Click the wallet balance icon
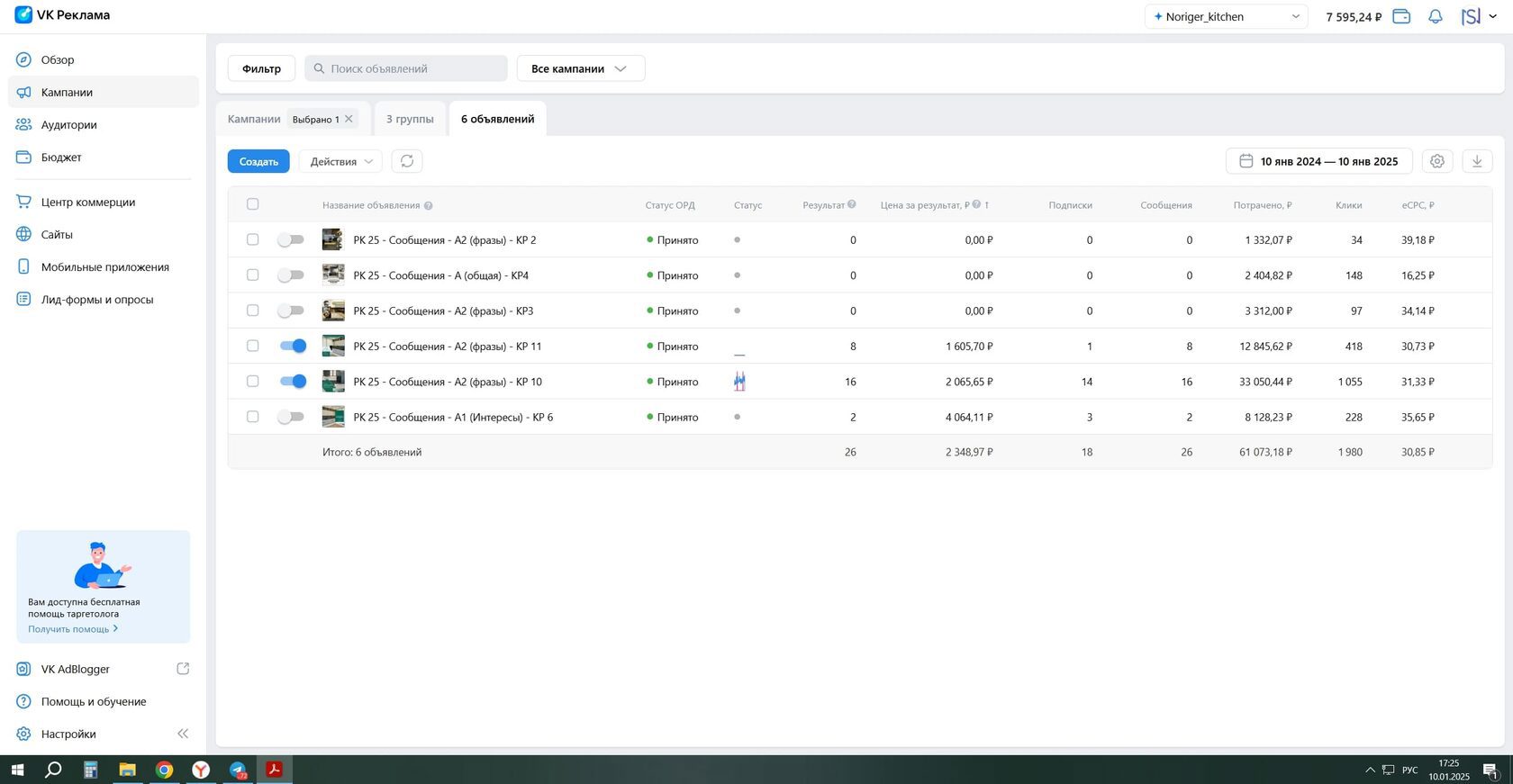This screenshot has height=784, width=1513. point(1401,16)
